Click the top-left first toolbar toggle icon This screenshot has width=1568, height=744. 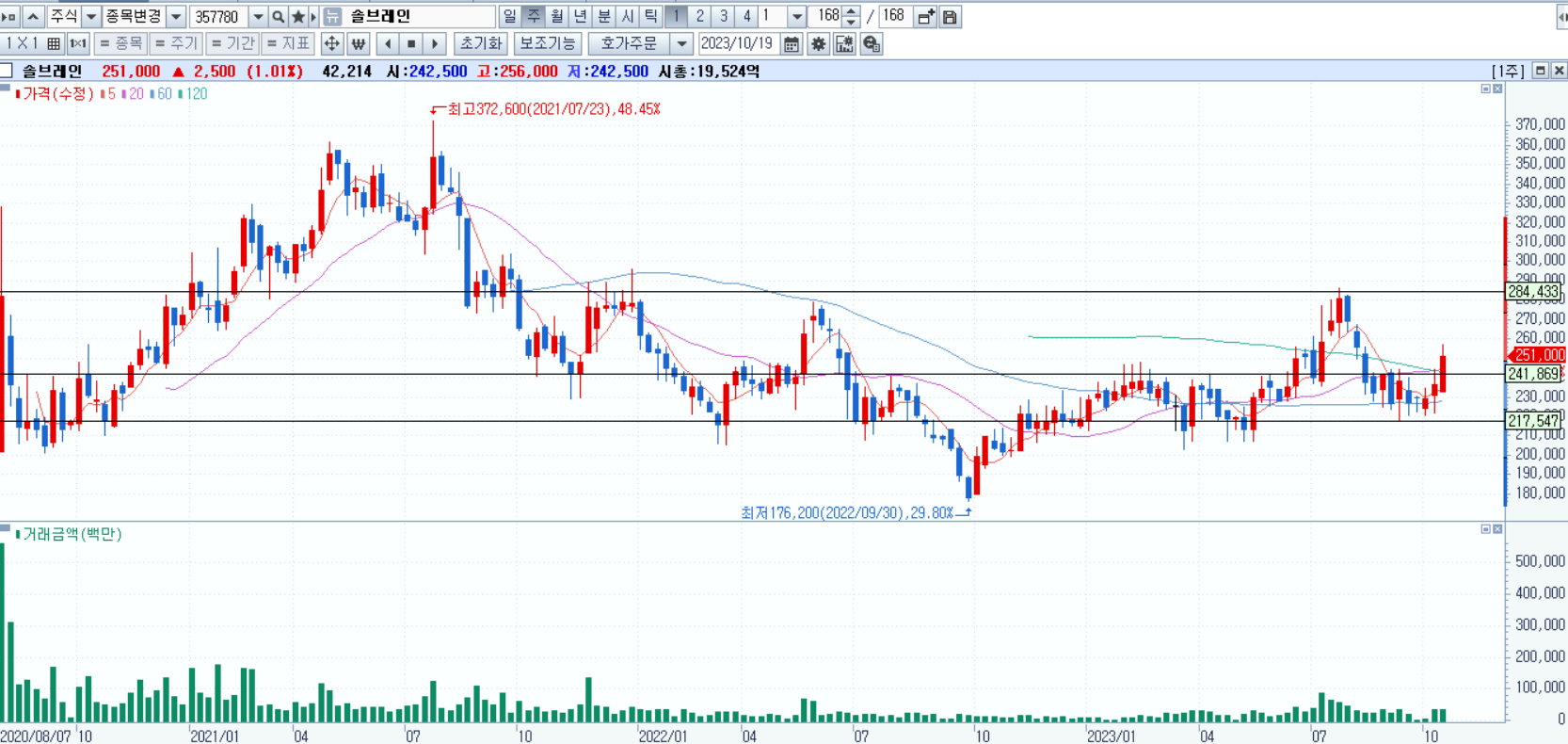point(10,17)
